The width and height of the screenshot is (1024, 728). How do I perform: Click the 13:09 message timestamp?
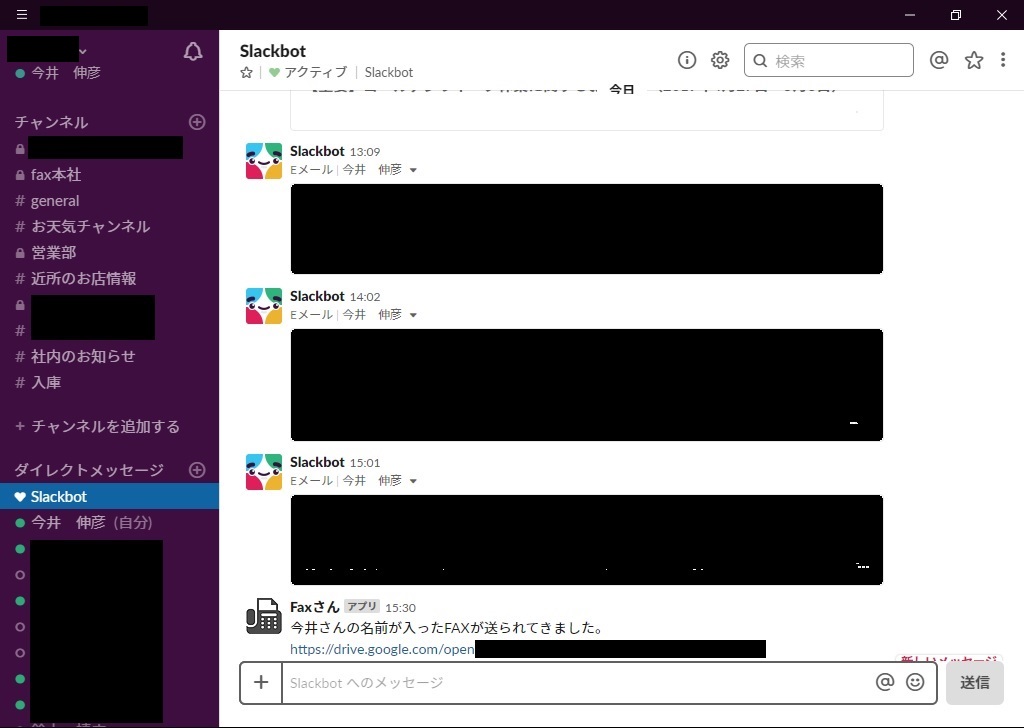pos(364,152)
